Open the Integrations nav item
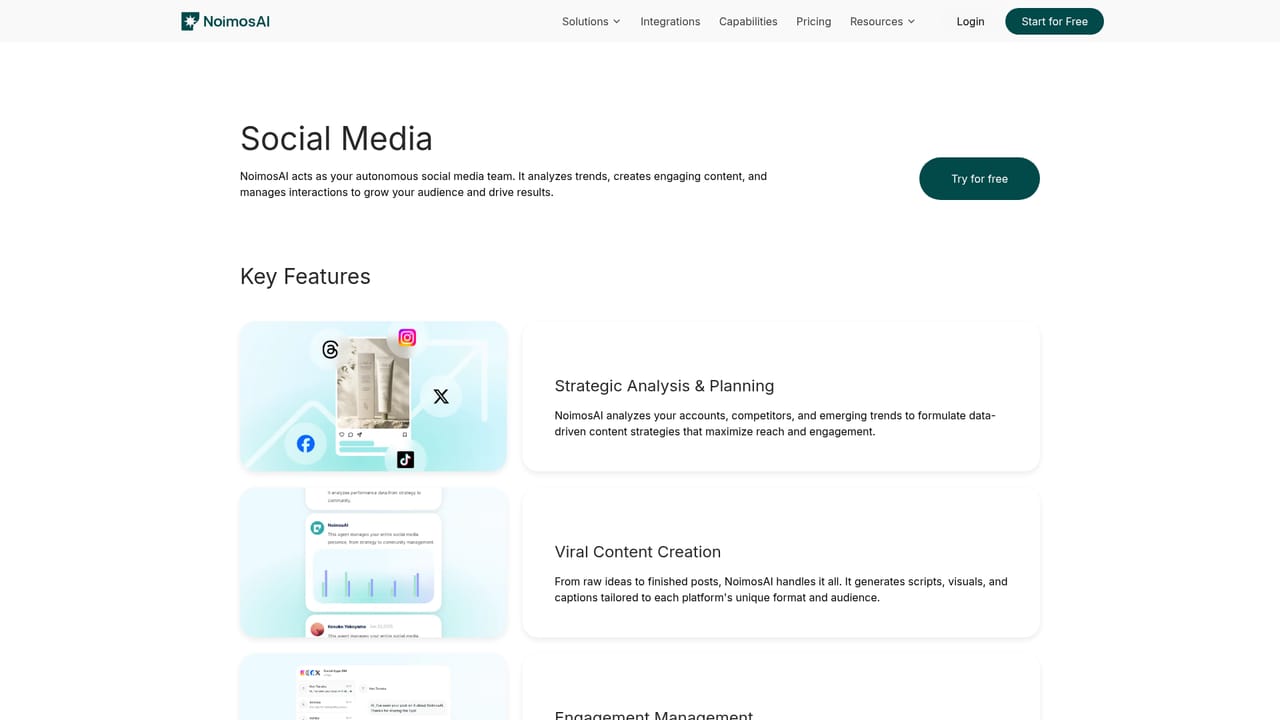Screen dimensions: 1280x720 (x=670, y=21)
